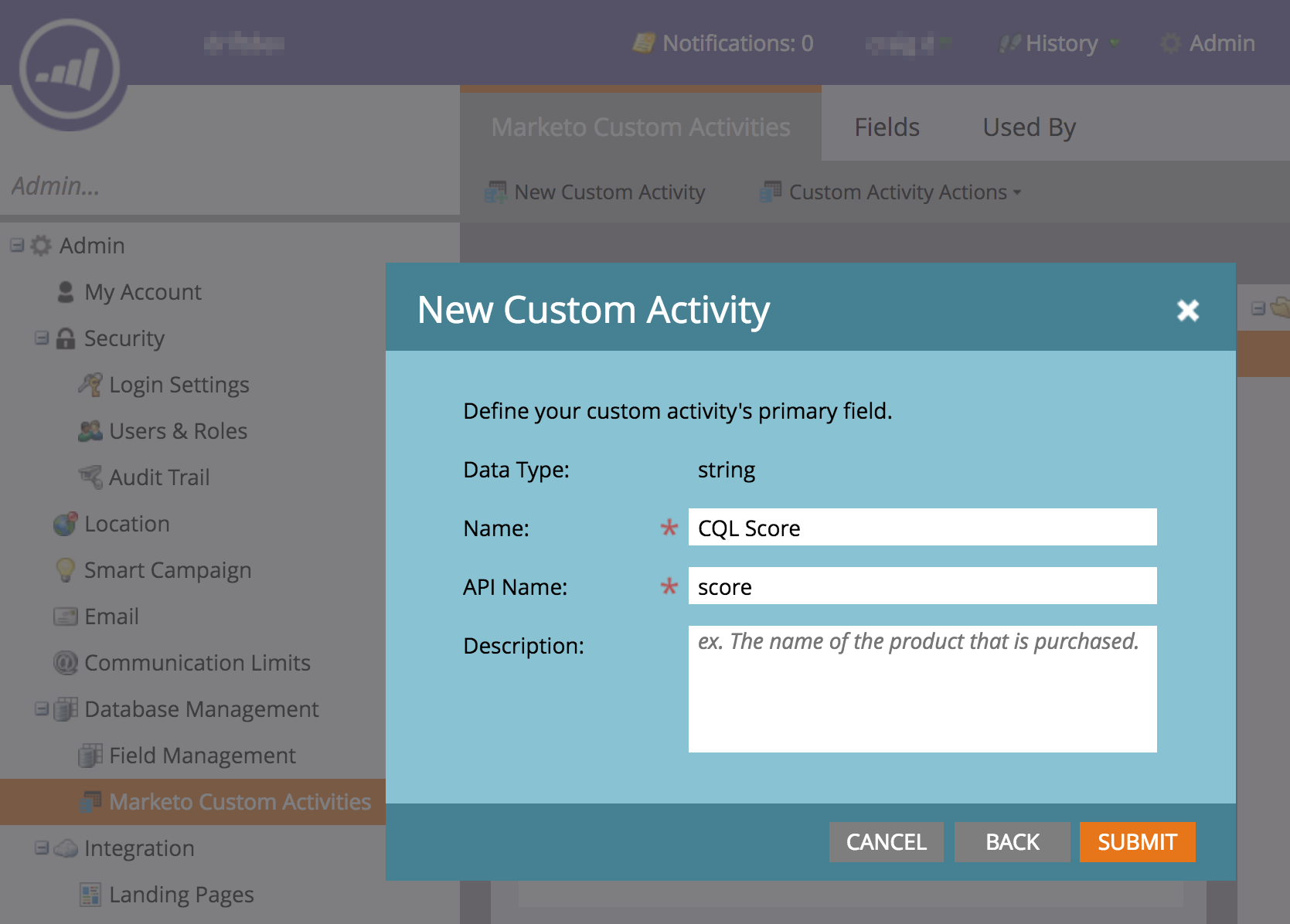This screenshot has width=1290, height=924.
Task: Click the Landing Pages icon
Action: pos(90,895)
